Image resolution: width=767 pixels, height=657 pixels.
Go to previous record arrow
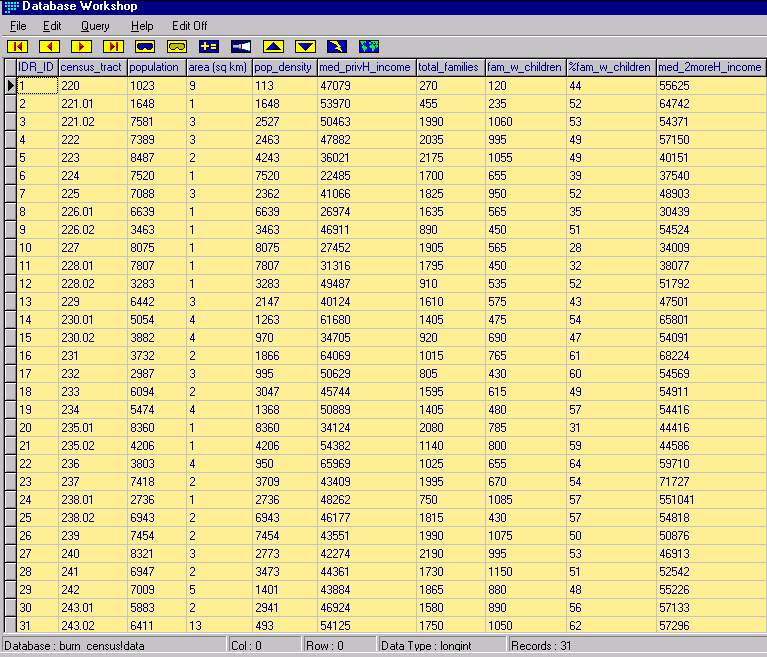point(49,46)
